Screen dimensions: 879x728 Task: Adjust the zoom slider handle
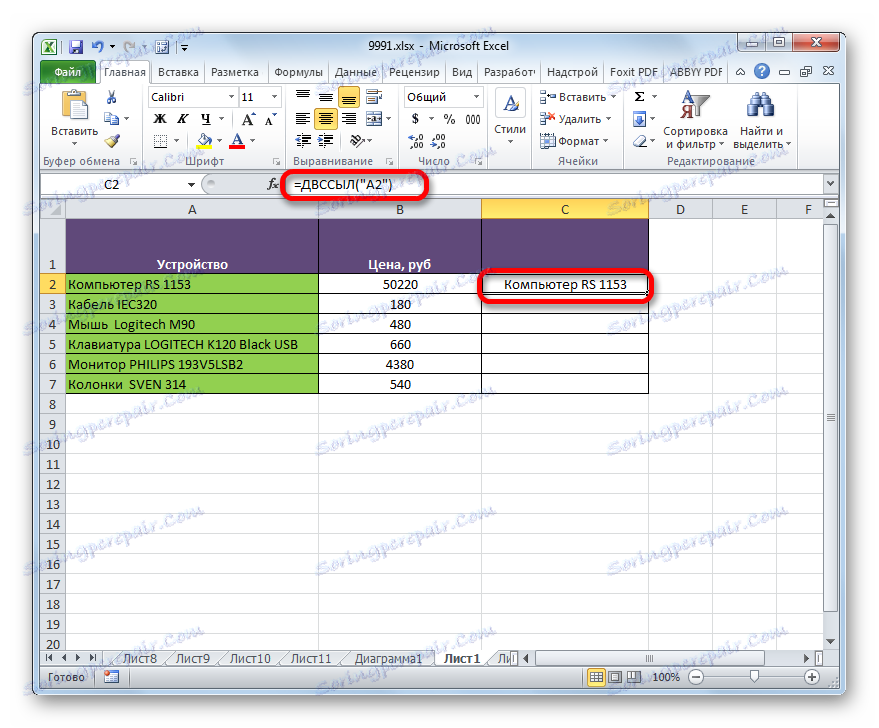click(x=753, y=677)
